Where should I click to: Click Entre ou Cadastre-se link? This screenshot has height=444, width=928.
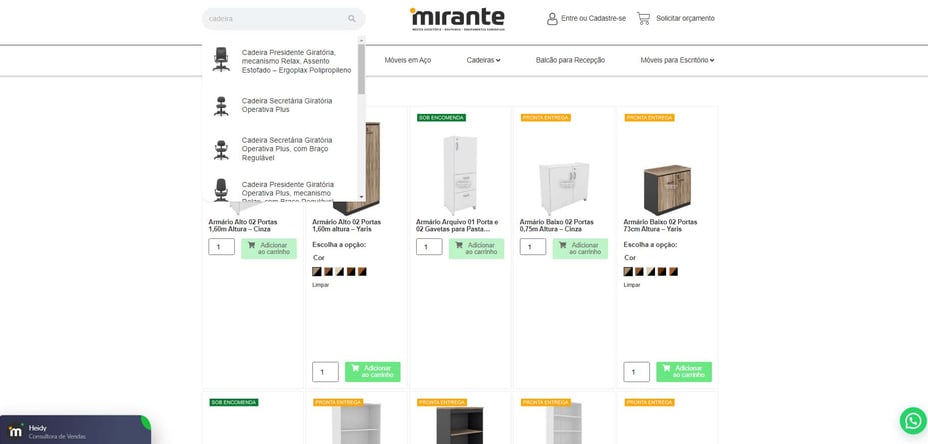tap(593, 19)
